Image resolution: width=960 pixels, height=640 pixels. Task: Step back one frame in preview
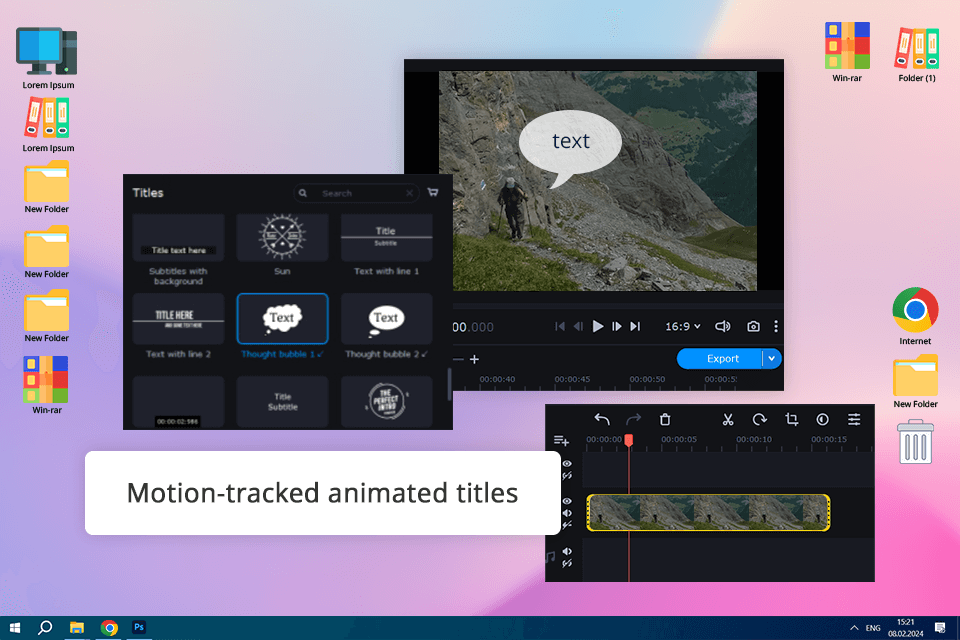[579, 326]
